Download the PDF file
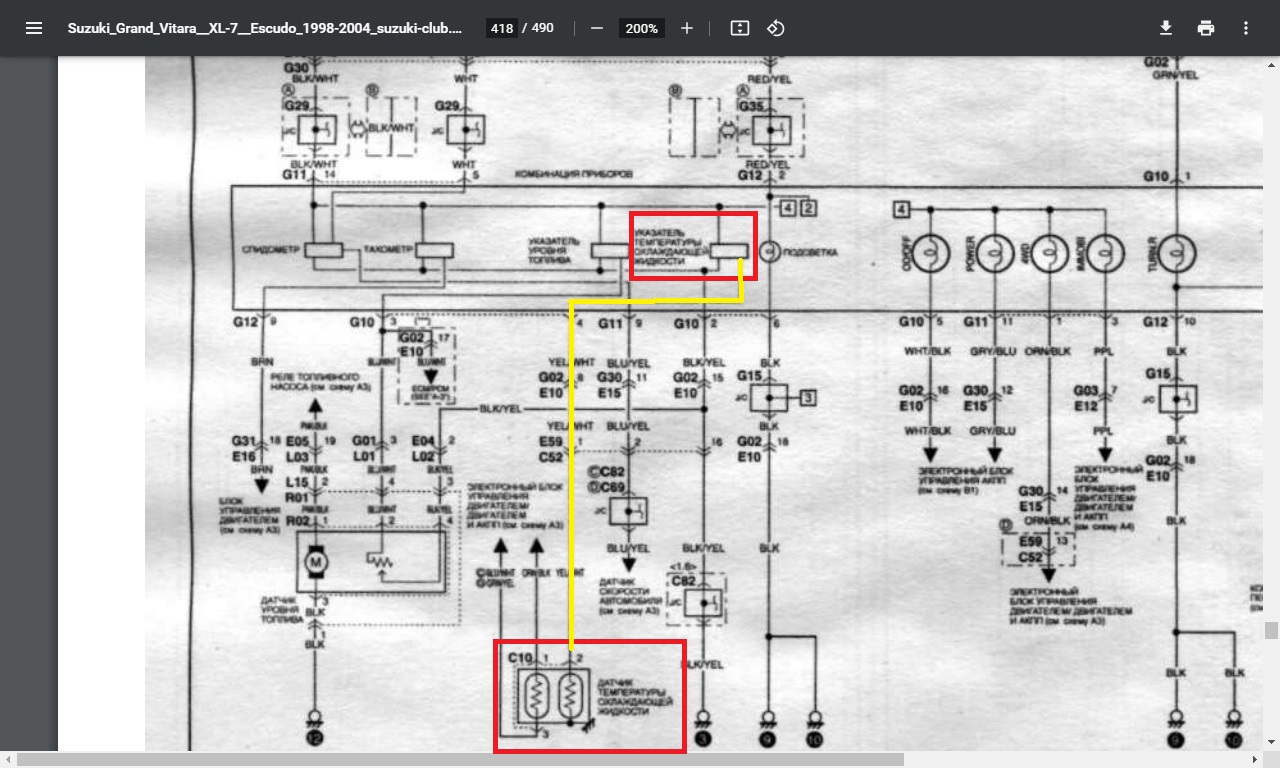The width and height of the screenshot is (1280, 768). (1166, 28)
